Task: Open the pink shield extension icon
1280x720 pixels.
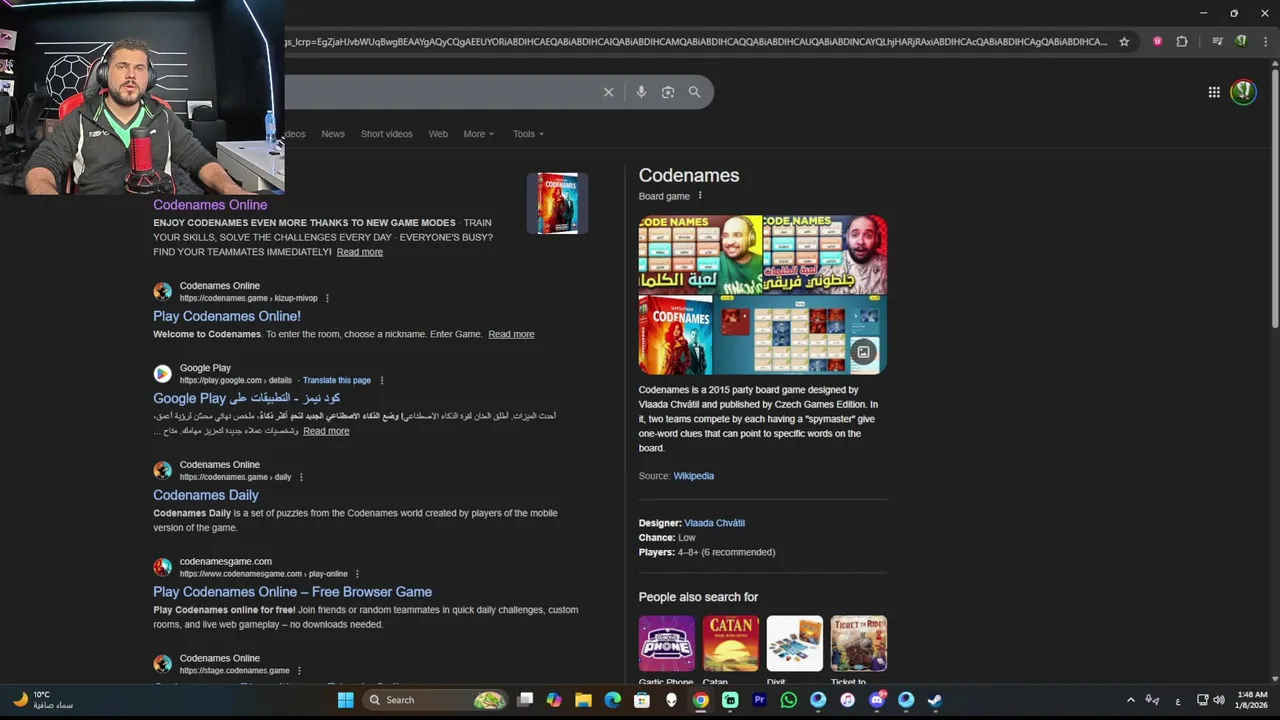Action: (1157, 42)
